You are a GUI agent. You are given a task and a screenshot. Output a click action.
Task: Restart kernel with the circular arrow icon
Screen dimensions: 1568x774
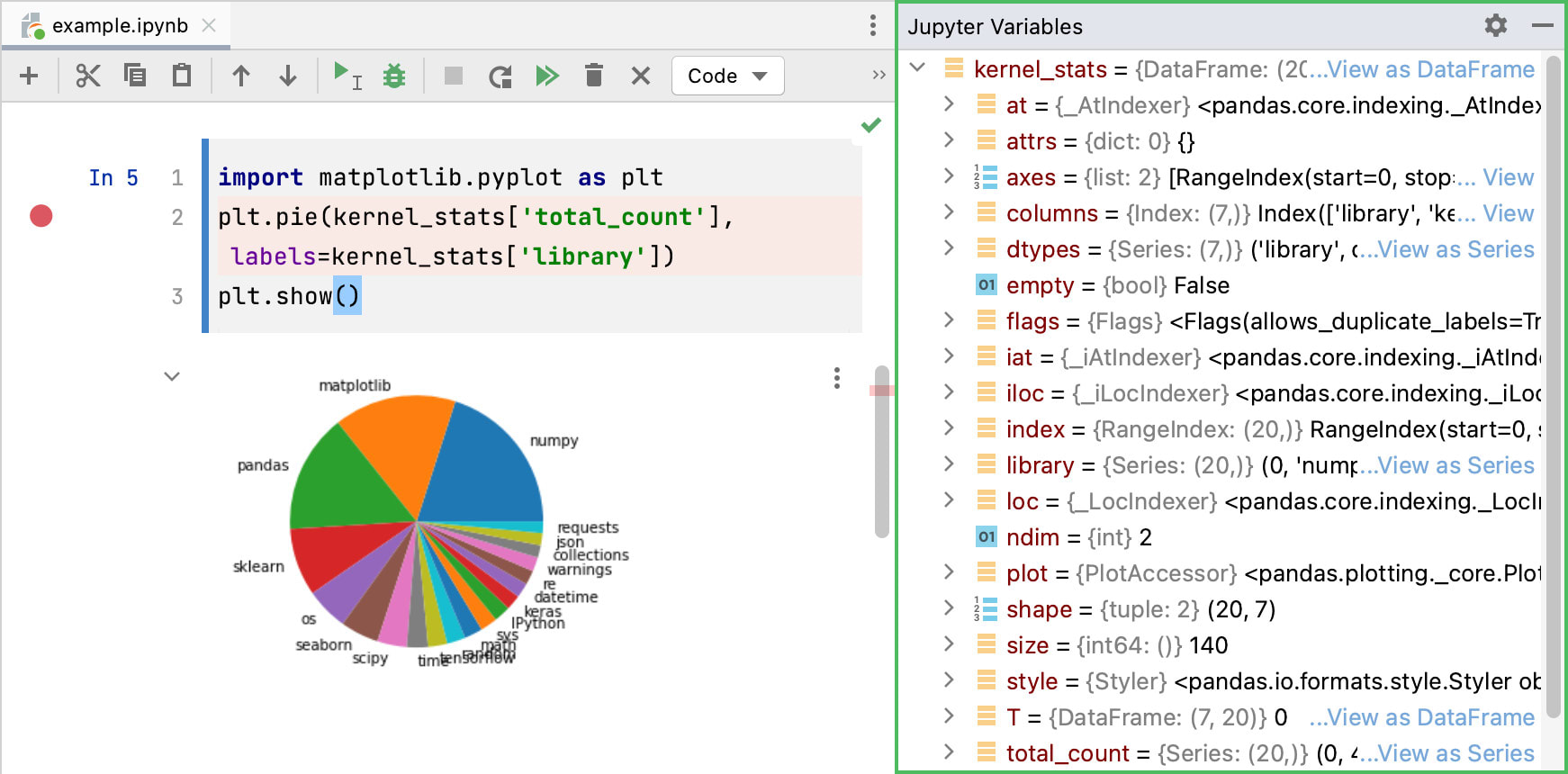tap(500, 76)
